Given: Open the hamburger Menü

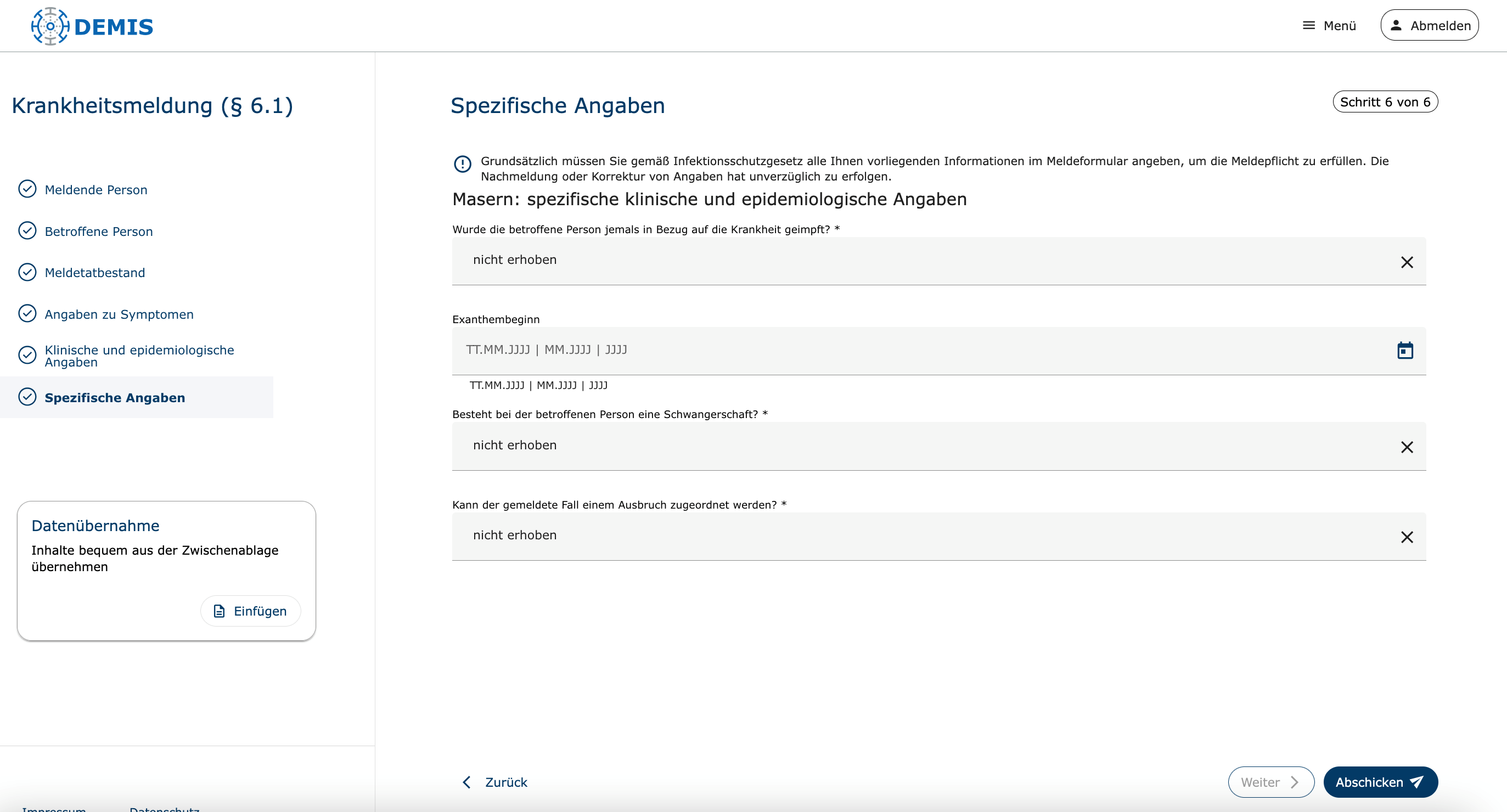Looking at the screenshot, I should coord(1329,26).
